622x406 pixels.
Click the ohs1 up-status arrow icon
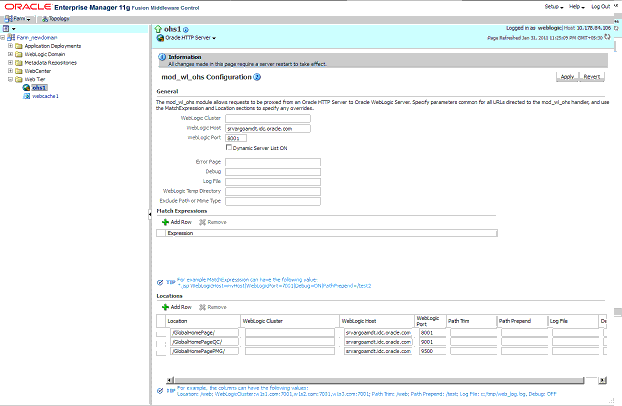(x=158, y=29)
